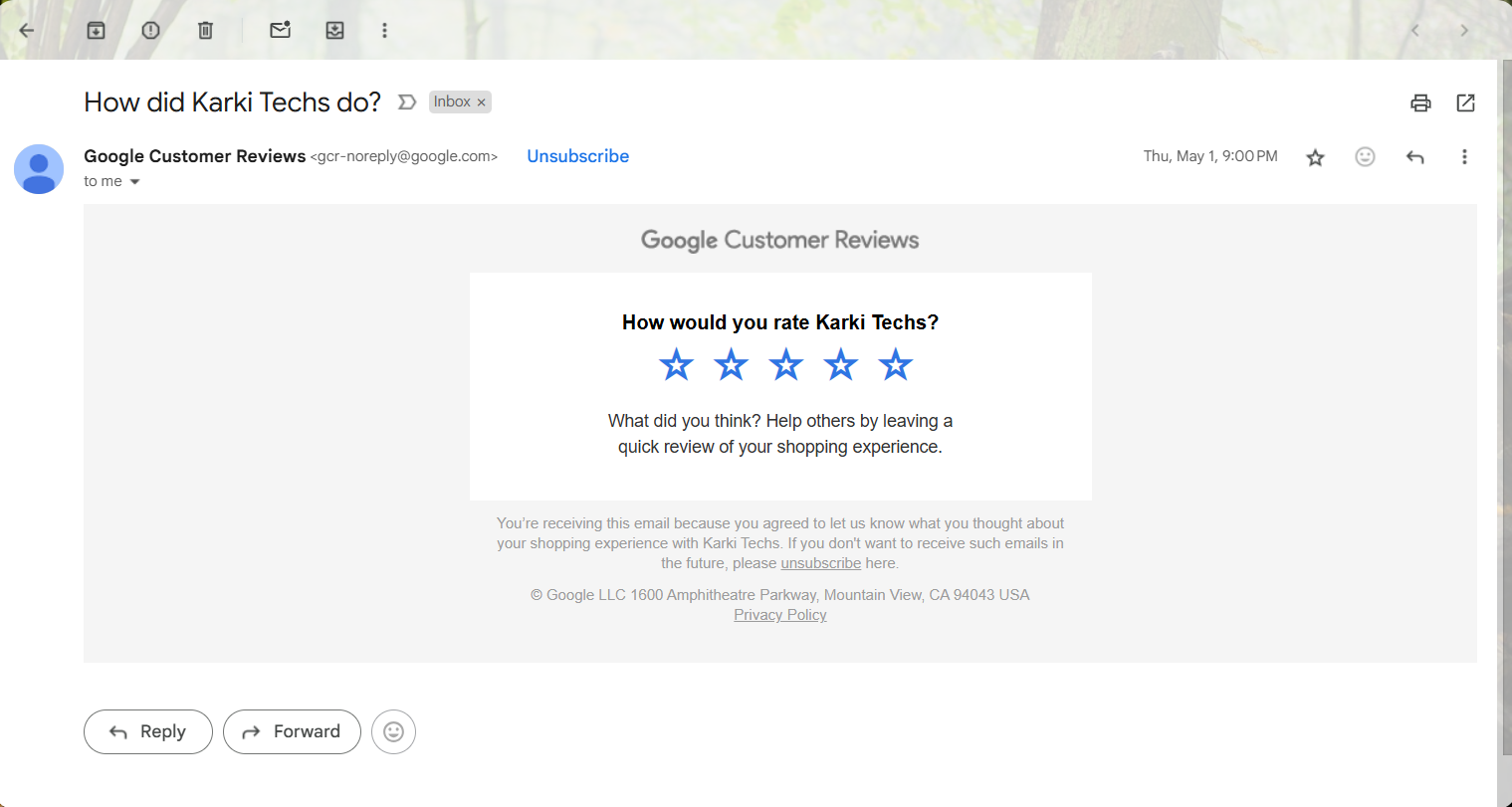Open the top toolbar More options menu
Image resolution: width=1512 pixels, height=807 pixels.
coord(384,30)
